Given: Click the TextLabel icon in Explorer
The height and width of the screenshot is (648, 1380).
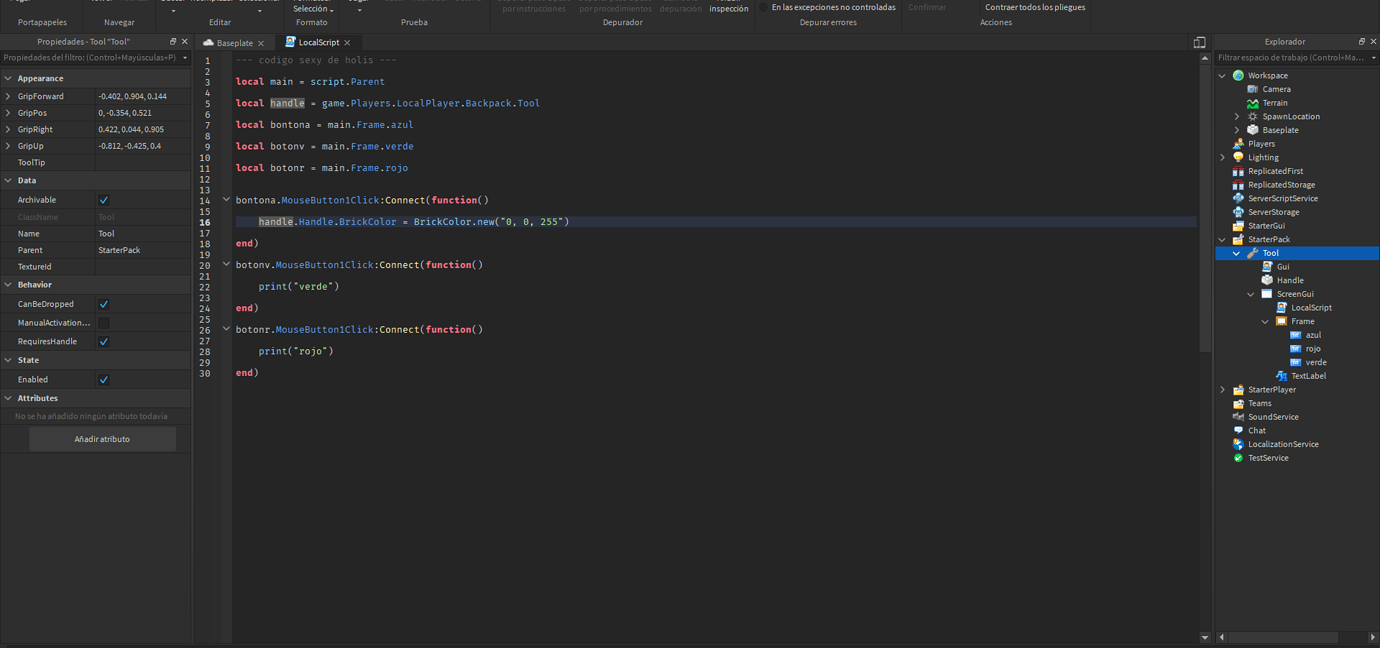Looking at the screenshot, I should 1281,376.
